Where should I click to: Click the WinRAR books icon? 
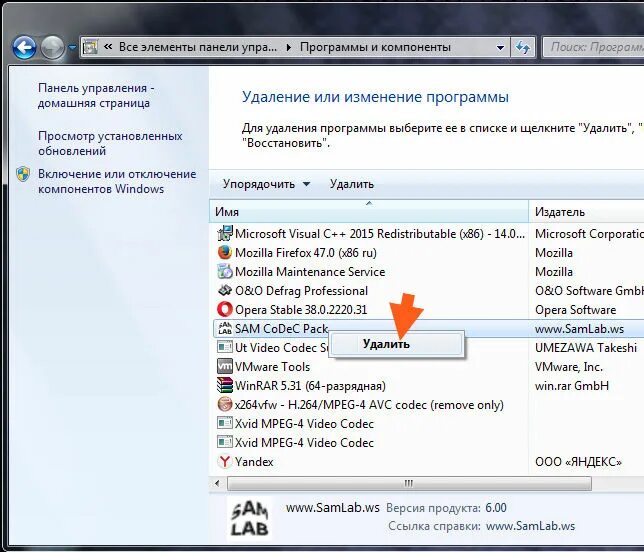tap(225, 385)
